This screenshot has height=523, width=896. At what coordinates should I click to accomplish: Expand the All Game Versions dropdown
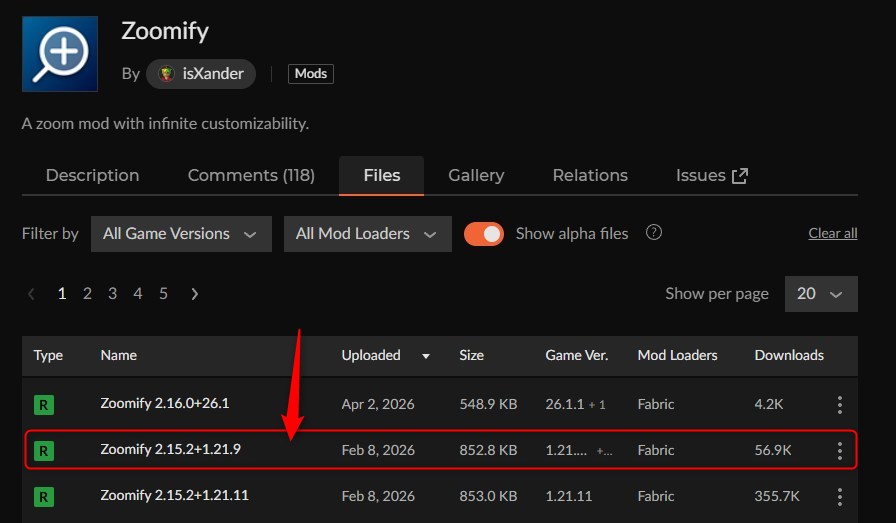point(181,233)
